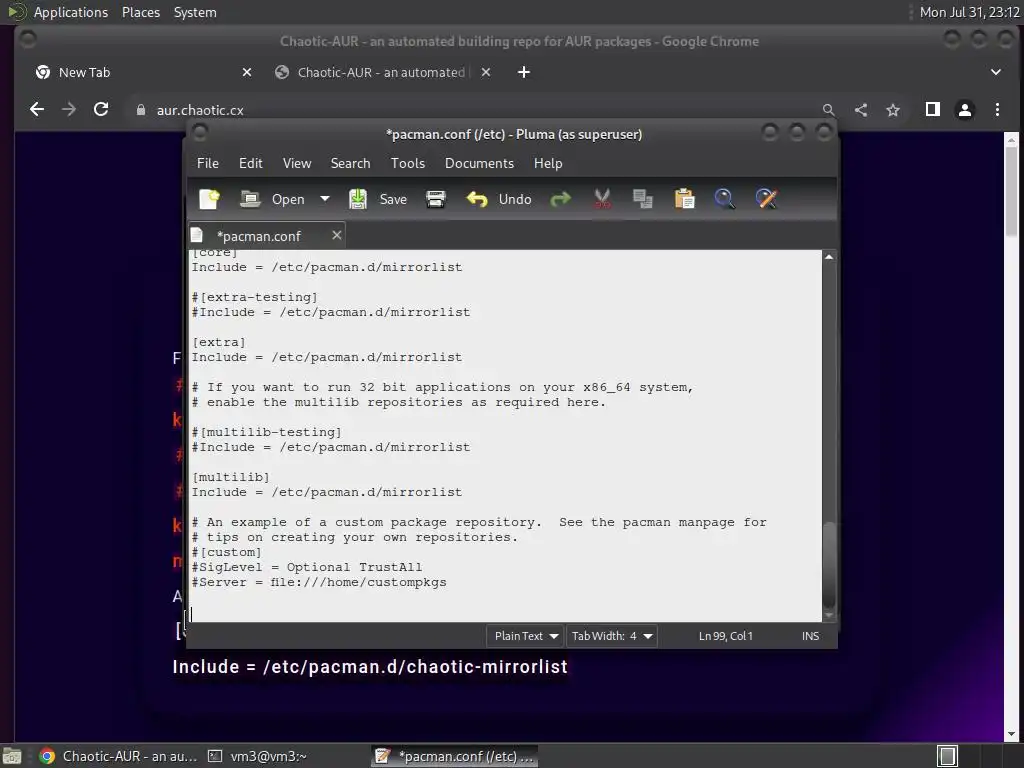Undo the last edit in Pluma
1024x768 pixels.
pyautogui.click(x=499, y=199)
